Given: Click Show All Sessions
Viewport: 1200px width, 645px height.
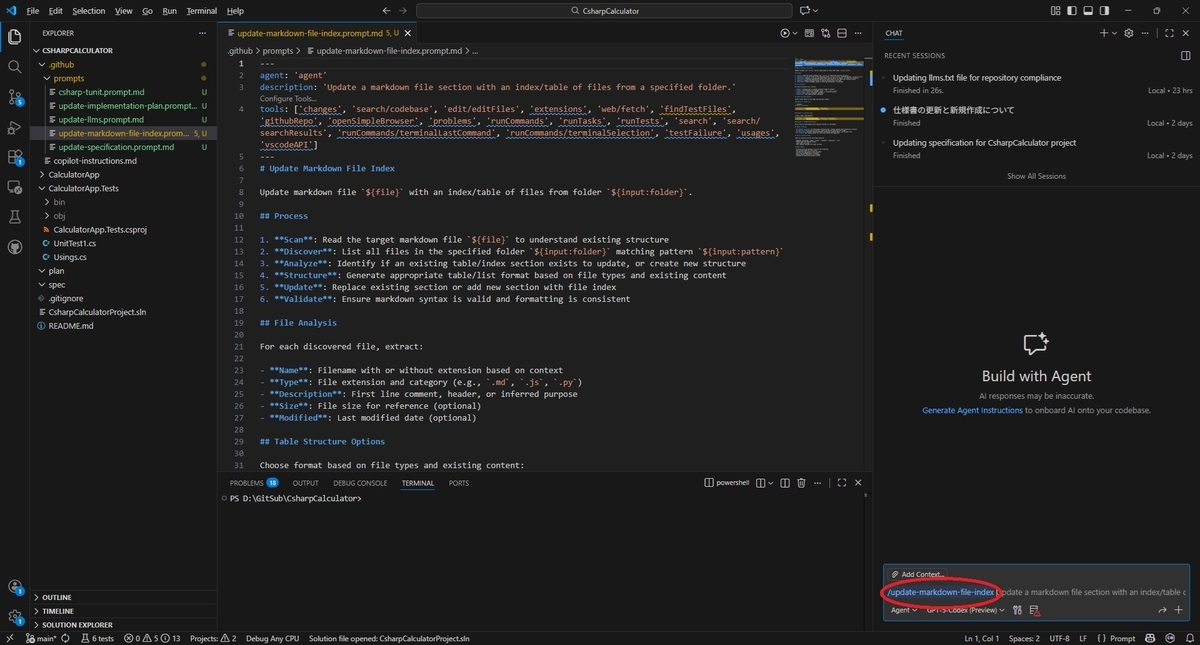Looking at the screenshot, I should point(1036,176).
